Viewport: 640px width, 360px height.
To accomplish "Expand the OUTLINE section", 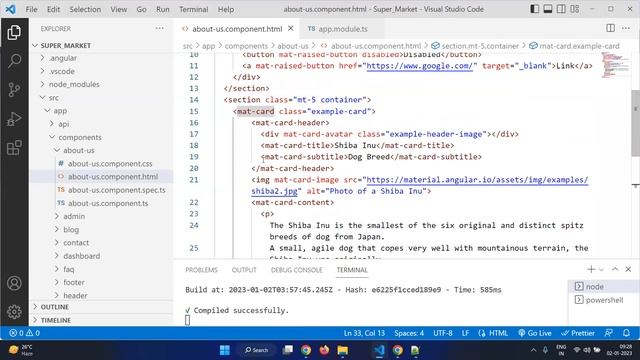I will pos(102,307).
